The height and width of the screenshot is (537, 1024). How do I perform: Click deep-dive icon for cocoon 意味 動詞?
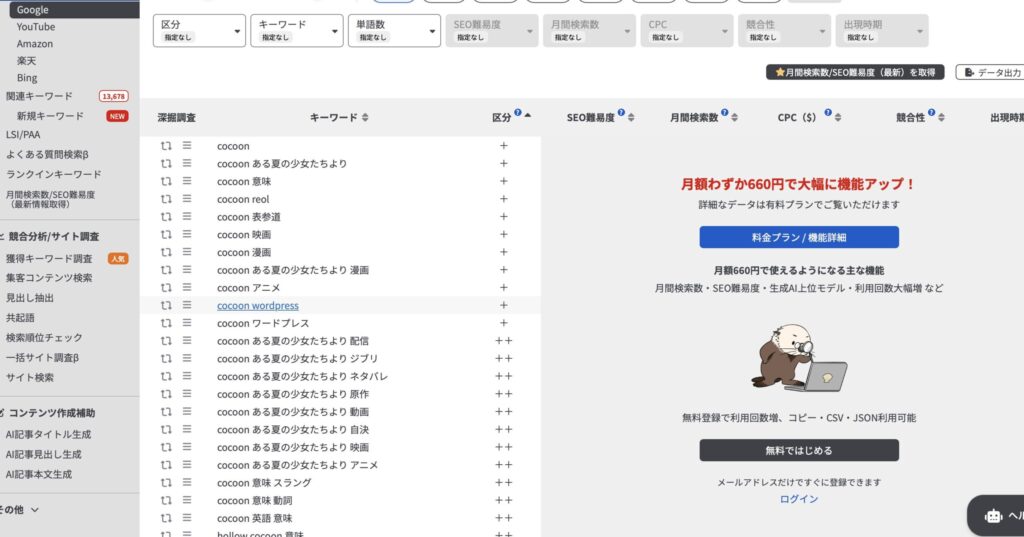pos(166,500)
